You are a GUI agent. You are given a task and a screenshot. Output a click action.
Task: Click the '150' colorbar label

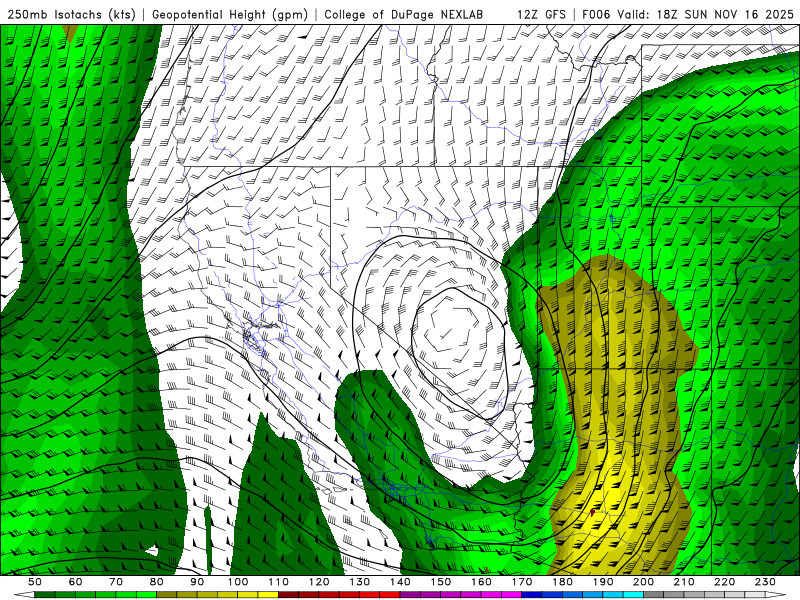pos(441,582)
